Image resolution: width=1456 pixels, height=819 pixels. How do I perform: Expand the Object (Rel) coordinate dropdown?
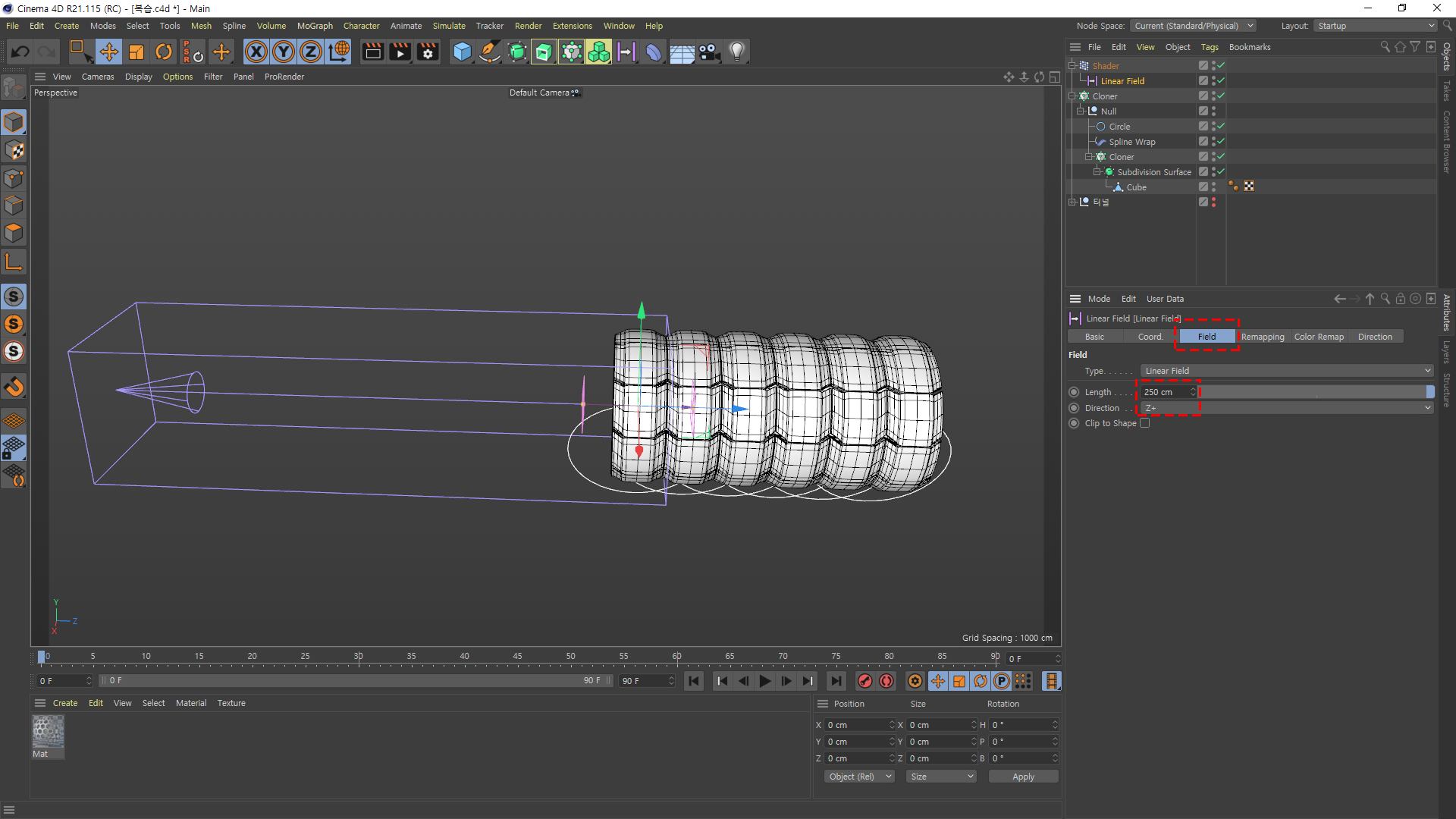859,777
